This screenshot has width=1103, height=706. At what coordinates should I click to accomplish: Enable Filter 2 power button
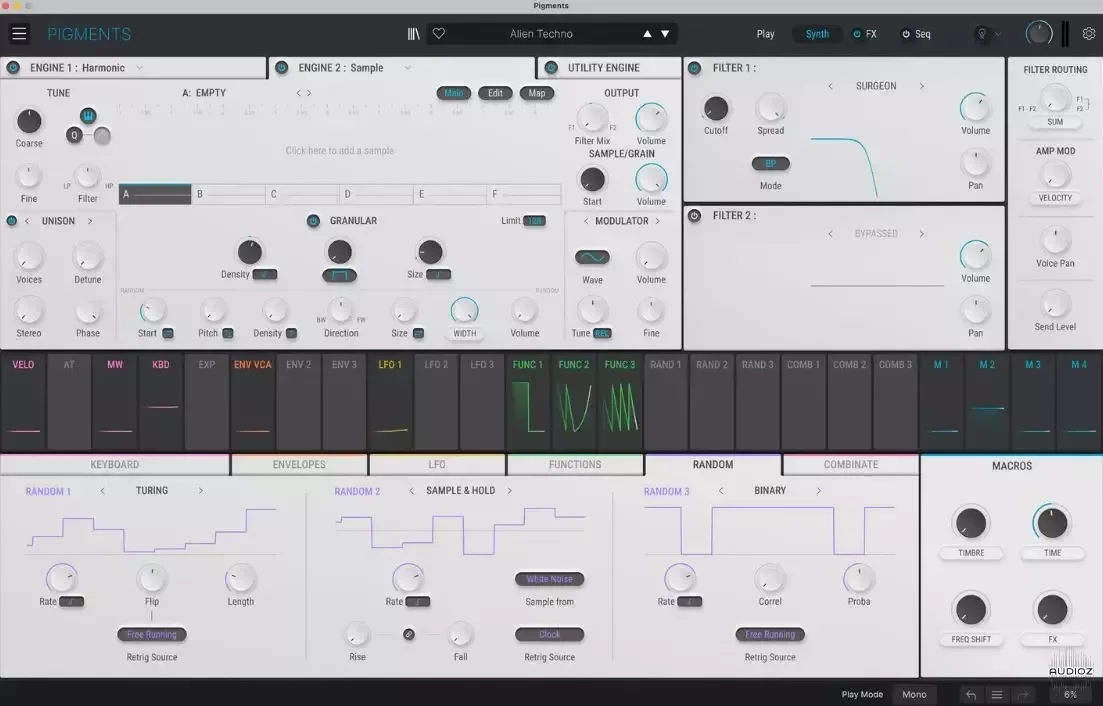[694, 216]
